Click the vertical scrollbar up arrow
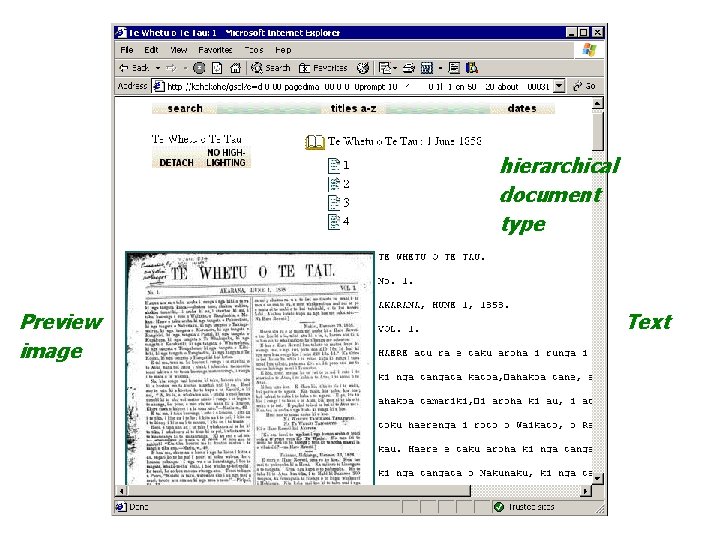Viewport: 720px width, 540px height. click(x=597, y=103)
